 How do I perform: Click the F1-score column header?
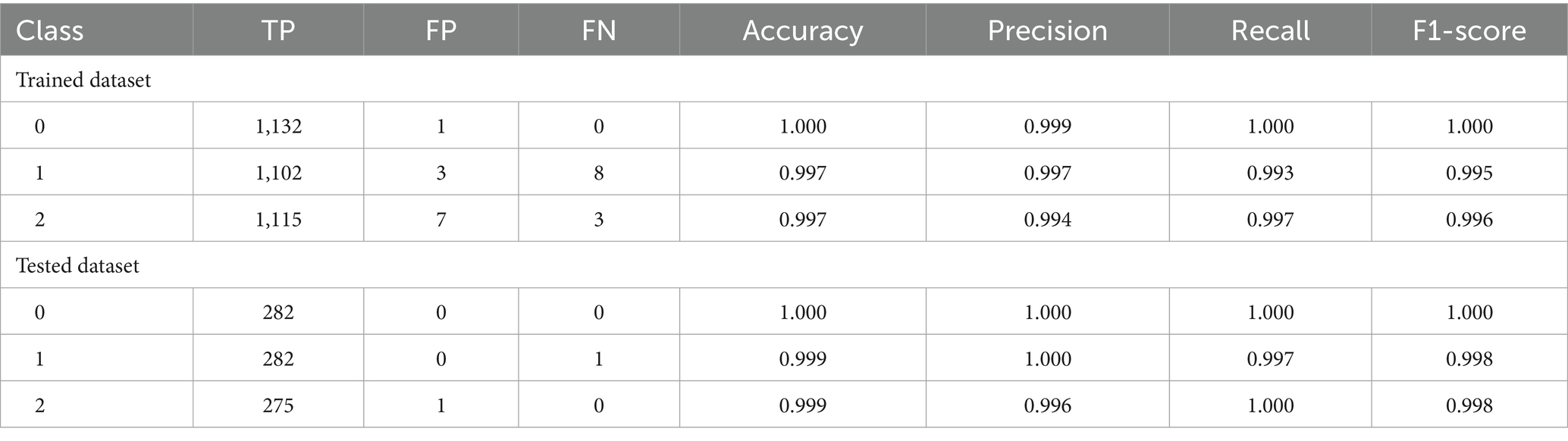[1469, 30]
